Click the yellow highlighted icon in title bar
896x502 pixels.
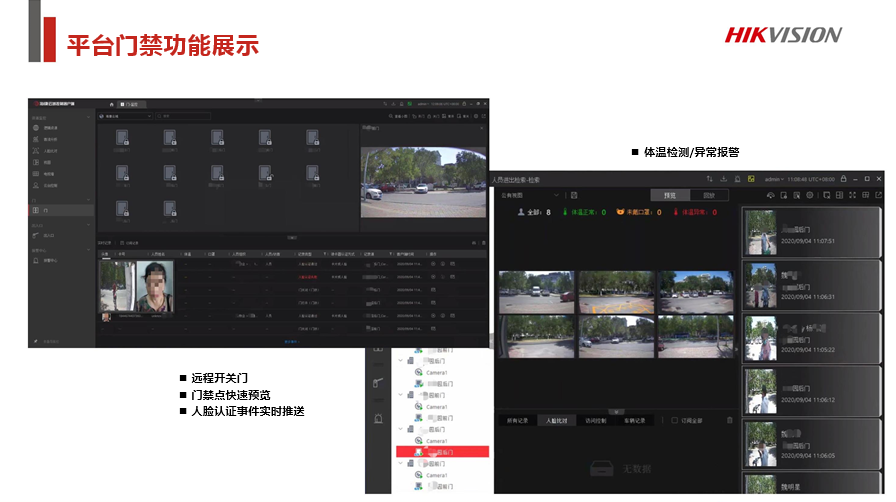click(751, 179)
